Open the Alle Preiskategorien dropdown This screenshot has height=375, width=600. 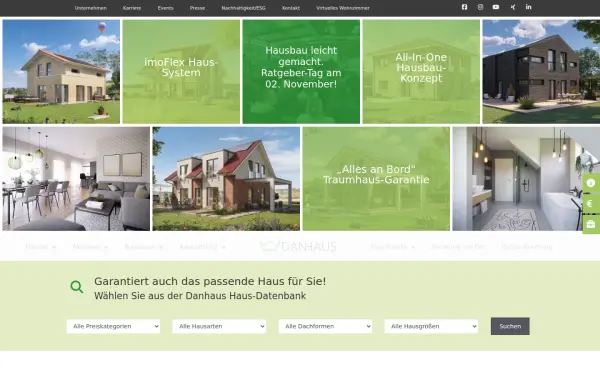[x=113, y=326]
